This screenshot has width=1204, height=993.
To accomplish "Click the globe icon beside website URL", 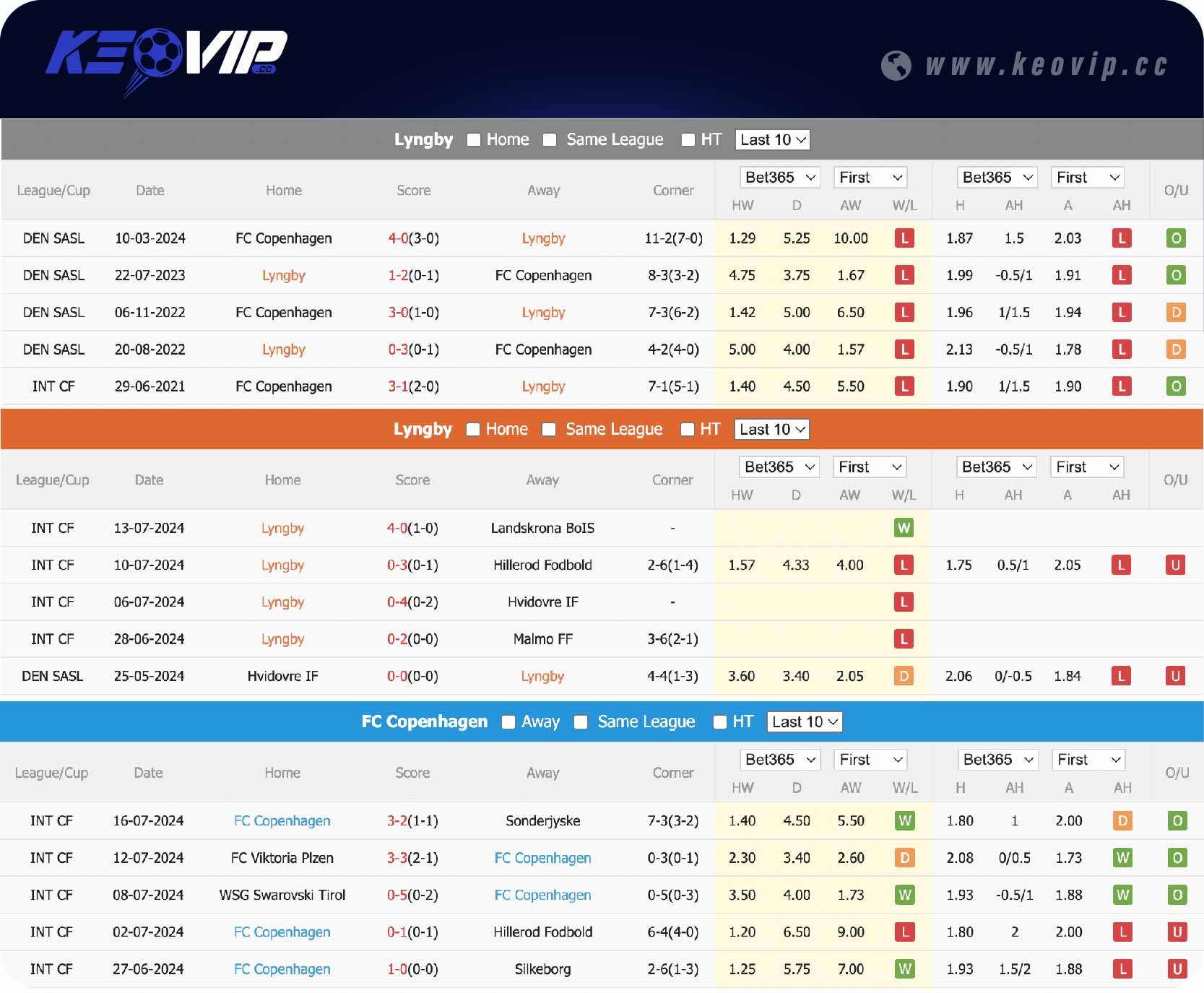I will (896, 66).
